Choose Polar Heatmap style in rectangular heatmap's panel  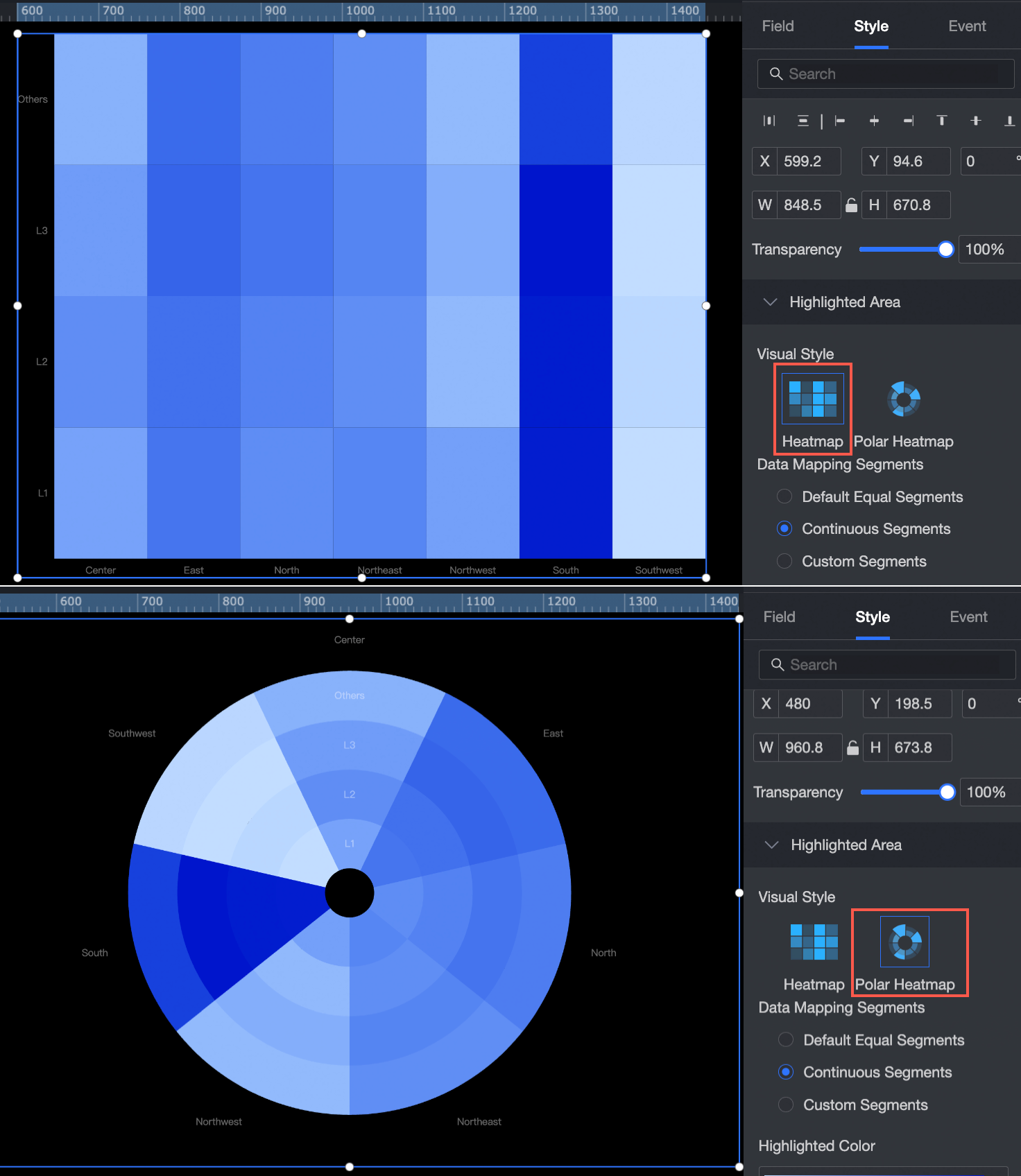904,413
